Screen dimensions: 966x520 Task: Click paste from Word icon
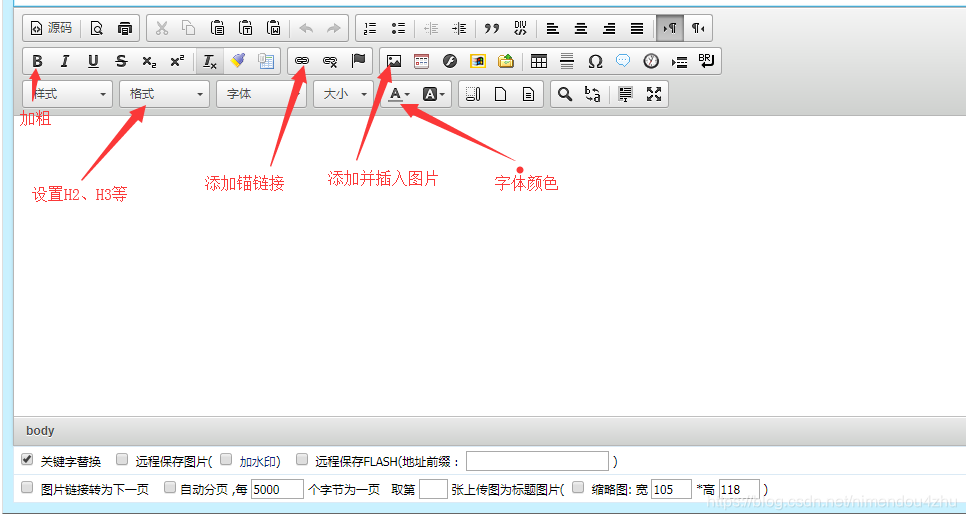(274, 28)
